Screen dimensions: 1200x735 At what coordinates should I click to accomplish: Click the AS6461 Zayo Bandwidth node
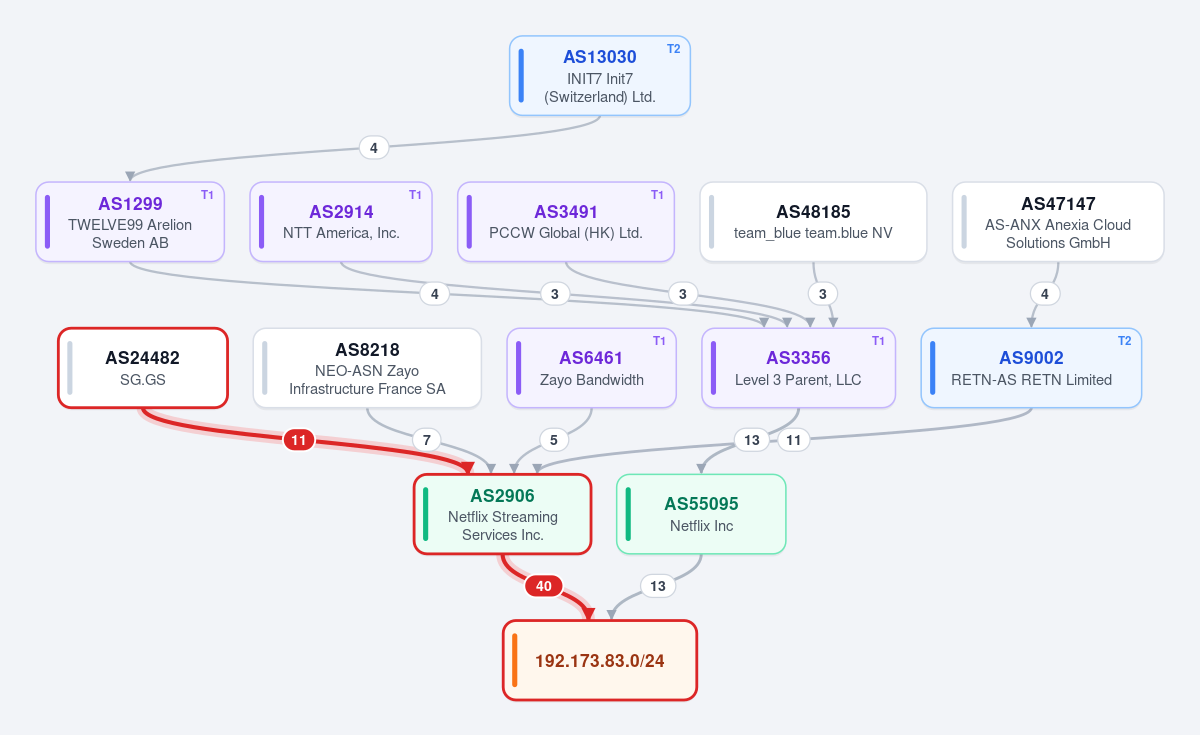click(592, 368)
